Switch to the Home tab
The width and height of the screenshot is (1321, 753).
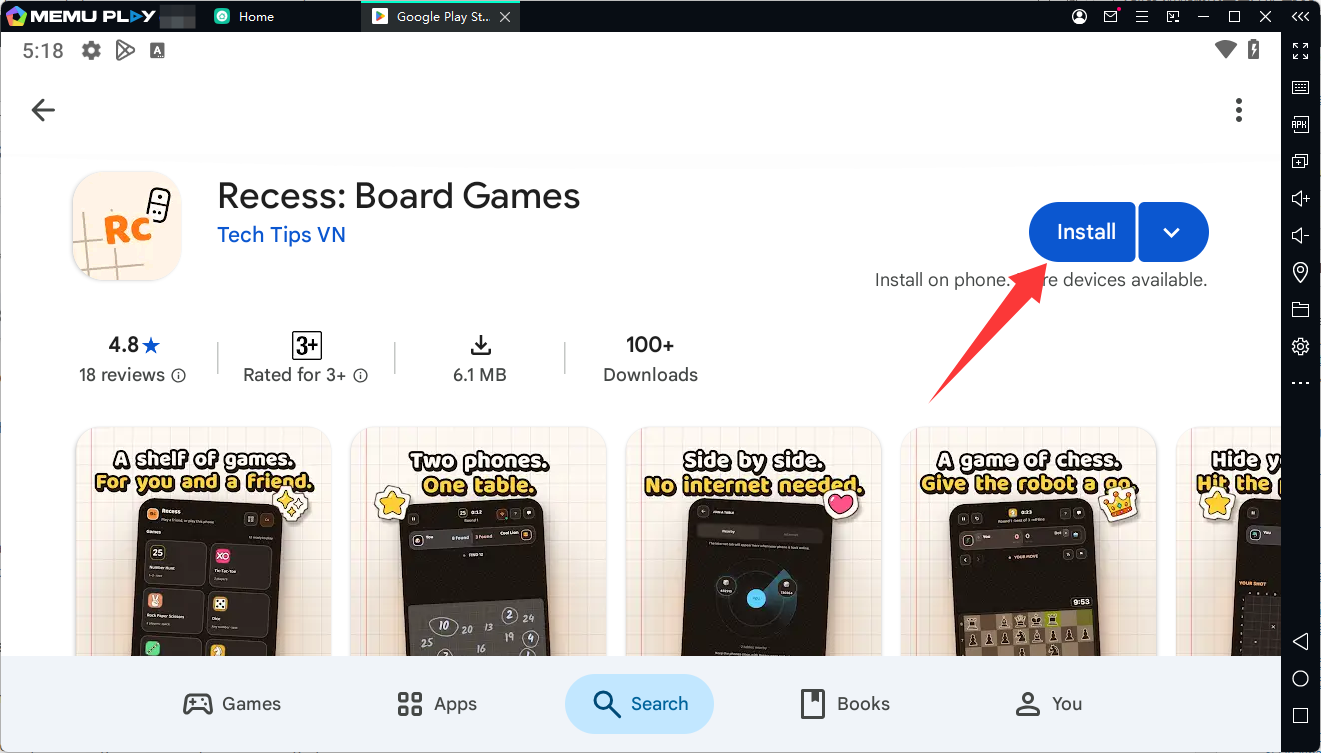click(245, 17)
